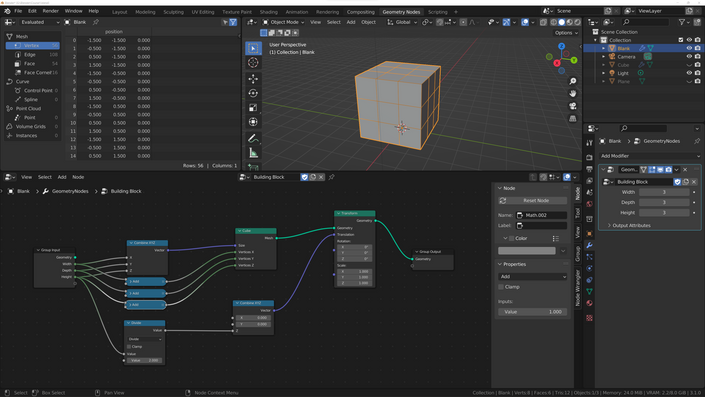Select the Measure tool in viewport toolbar

(x=253, y=153)
